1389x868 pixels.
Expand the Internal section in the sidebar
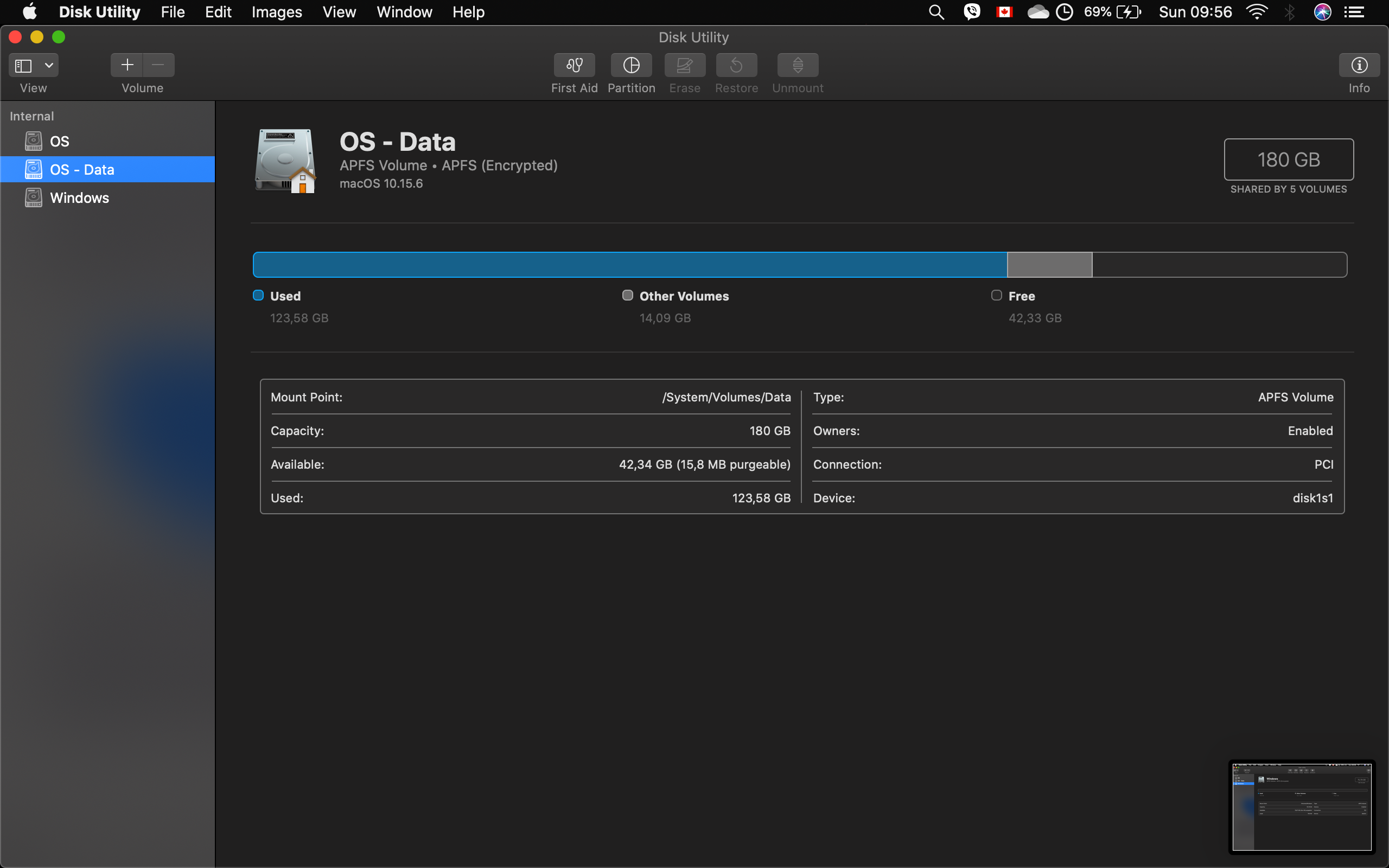tap(31, 116)
